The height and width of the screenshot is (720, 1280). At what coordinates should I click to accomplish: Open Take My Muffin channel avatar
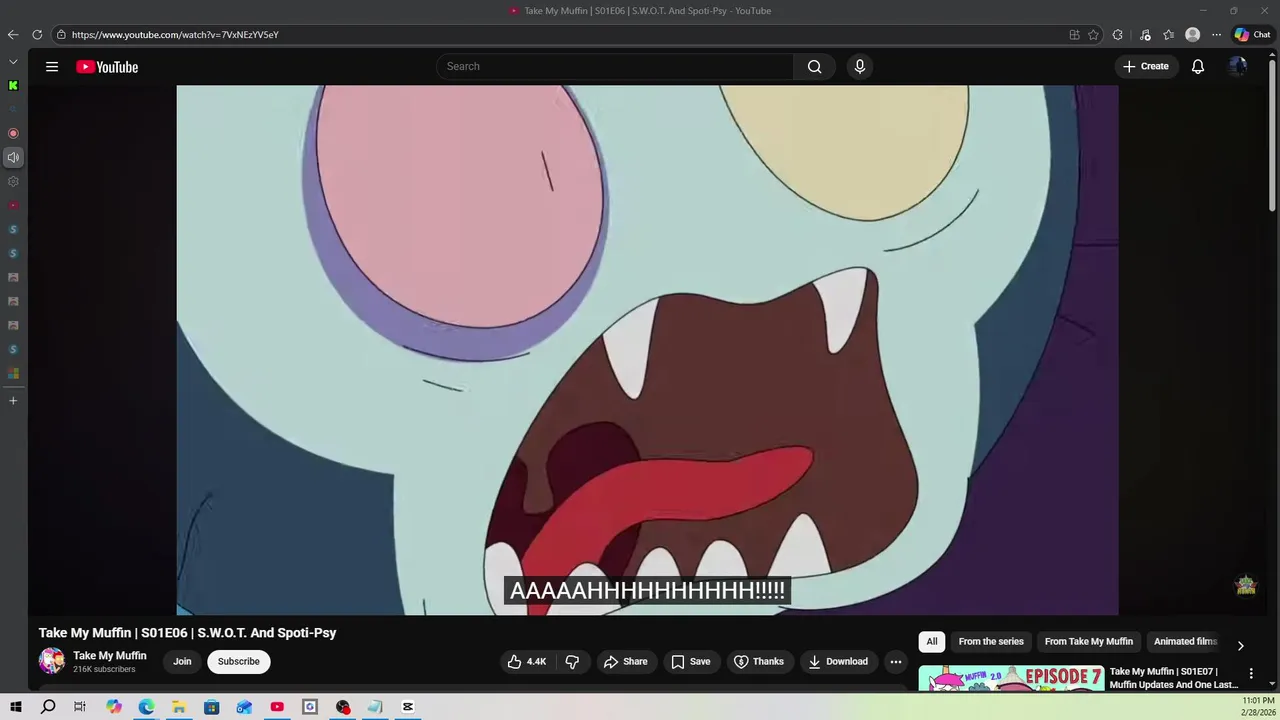52,661
